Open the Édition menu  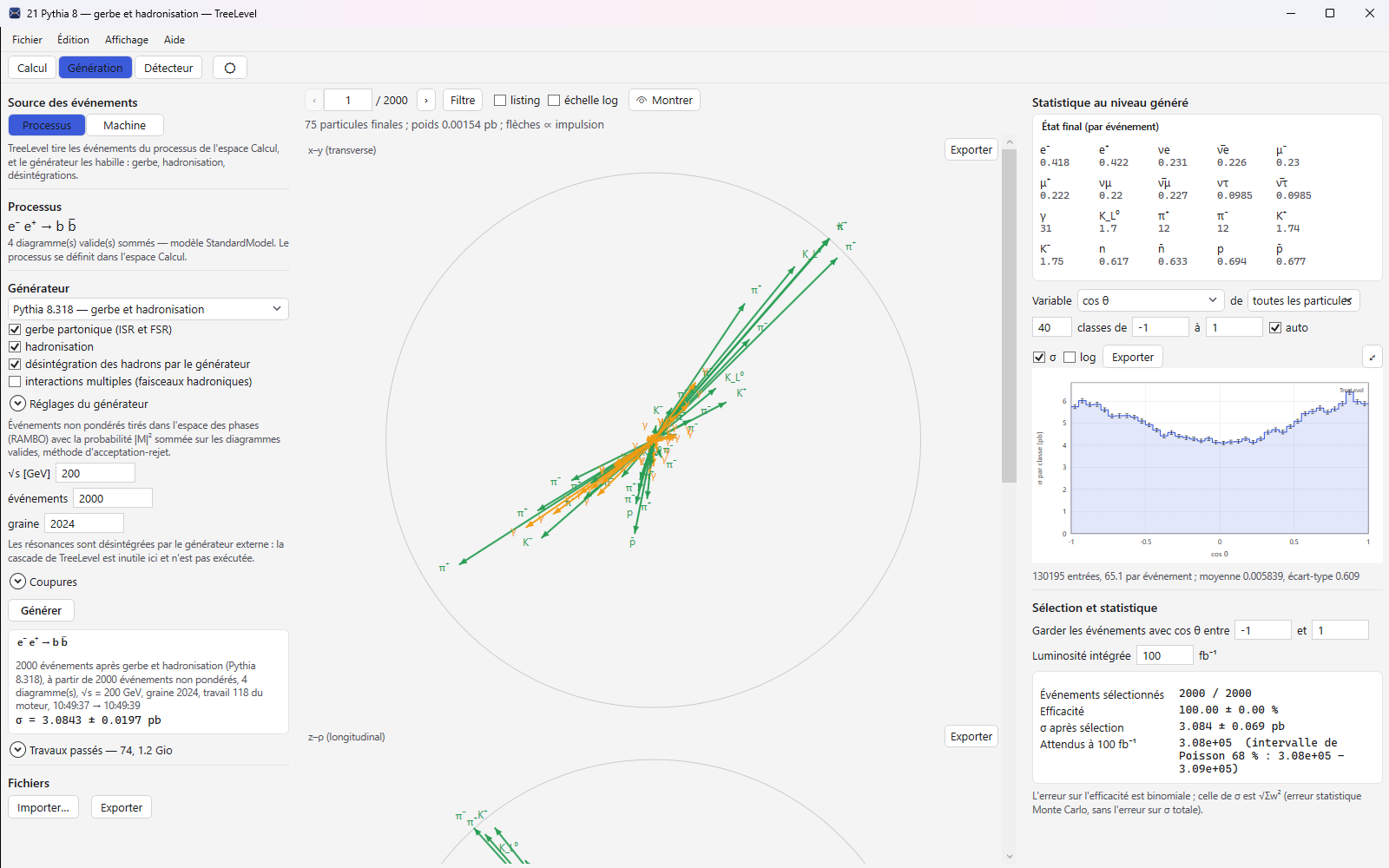pos(73,40)
